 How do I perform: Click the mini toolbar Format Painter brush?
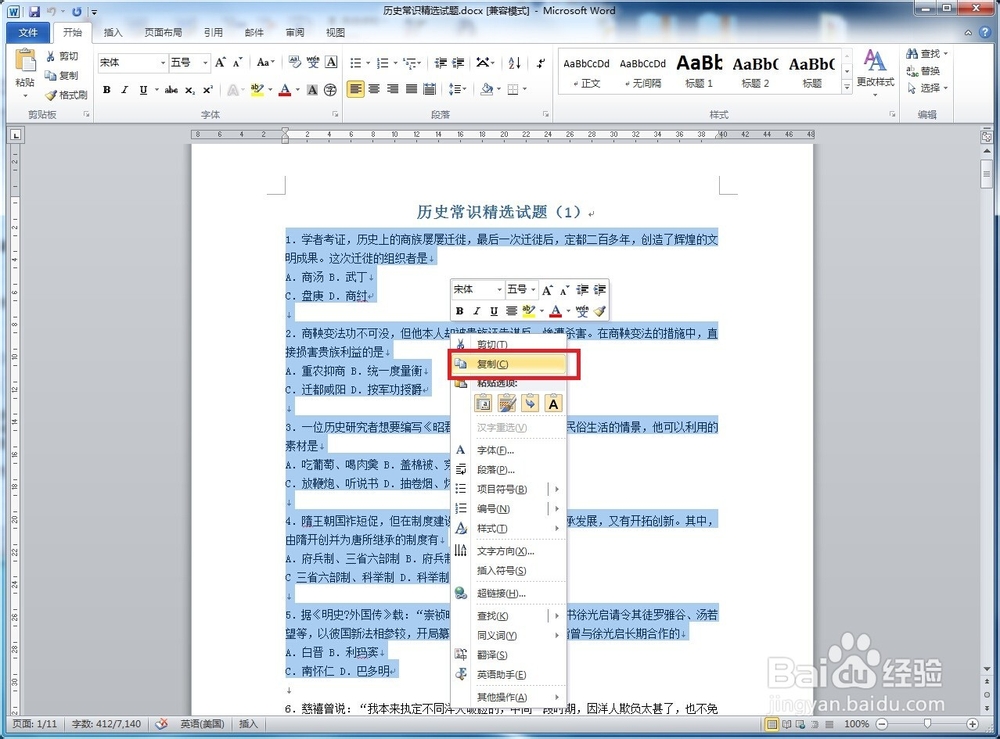tap(599, 311)
